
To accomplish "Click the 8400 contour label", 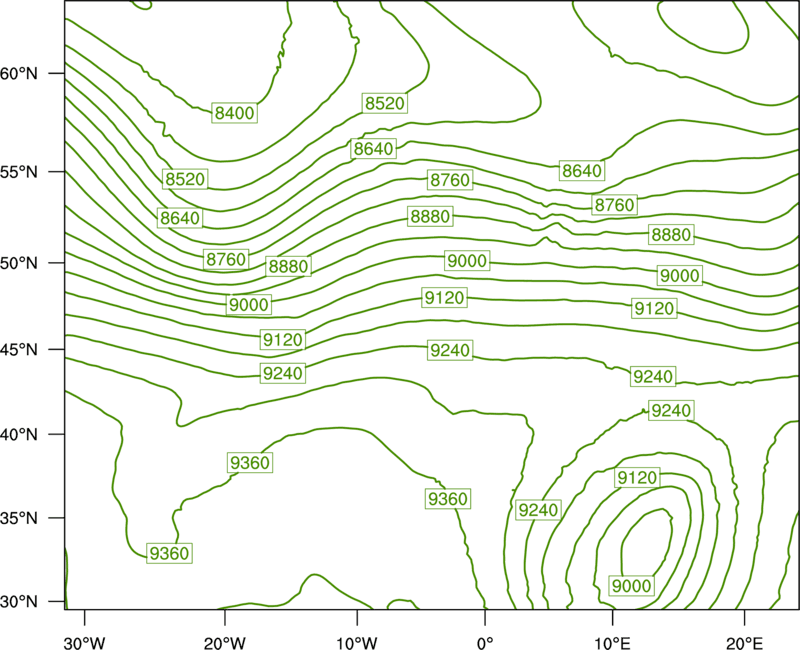I will pos(235,113).
